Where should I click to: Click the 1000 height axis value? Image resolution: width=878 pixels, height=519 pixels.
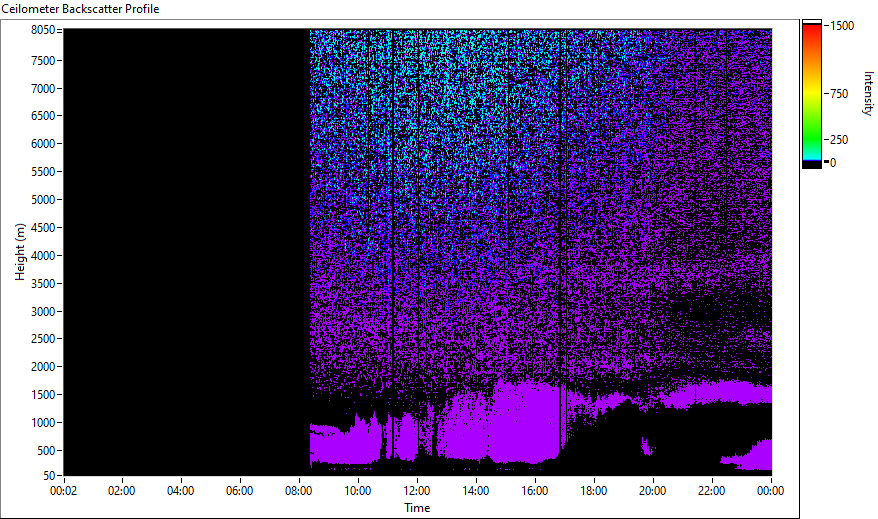pyautogui.click(x=43, y=423)
